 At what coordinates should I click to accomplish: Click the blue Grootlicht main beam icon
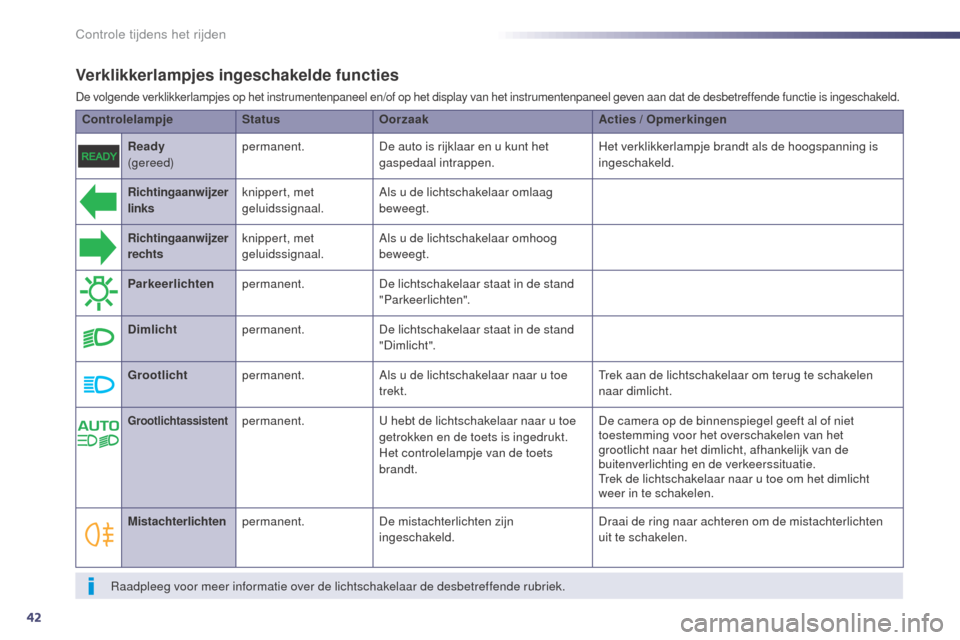(99, 384)
